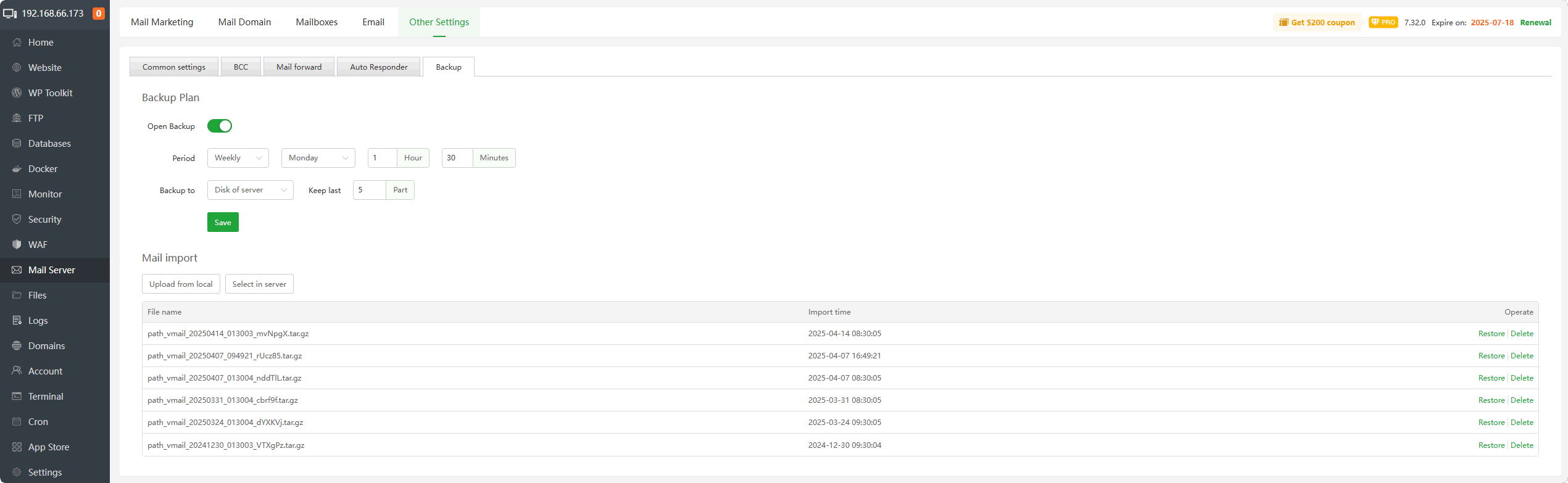Click the green Save button
This screenshot has height=483, width=1568.
coord(223,222)
